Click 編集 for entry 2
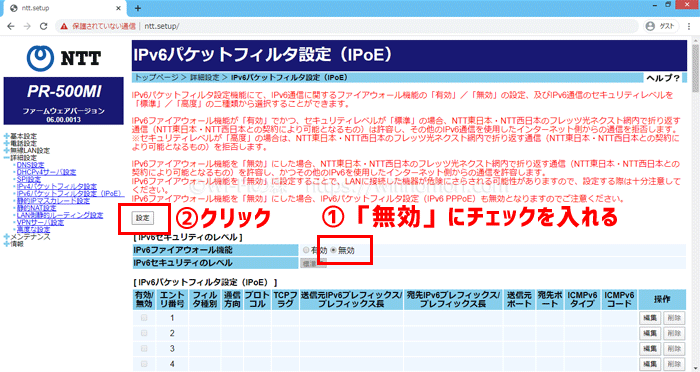 [x=650, y=334]
